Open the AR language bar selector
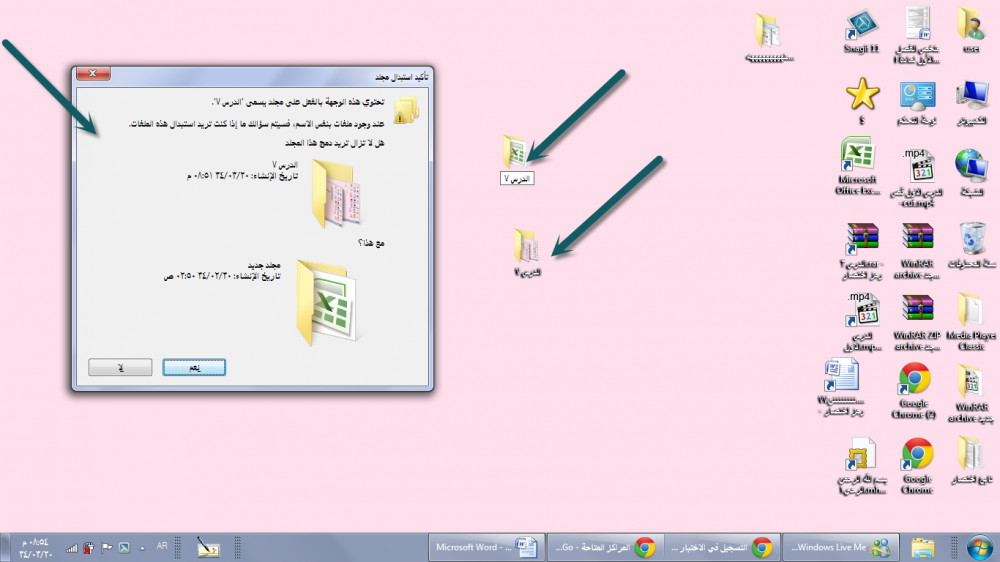 [x=162, y=547]
